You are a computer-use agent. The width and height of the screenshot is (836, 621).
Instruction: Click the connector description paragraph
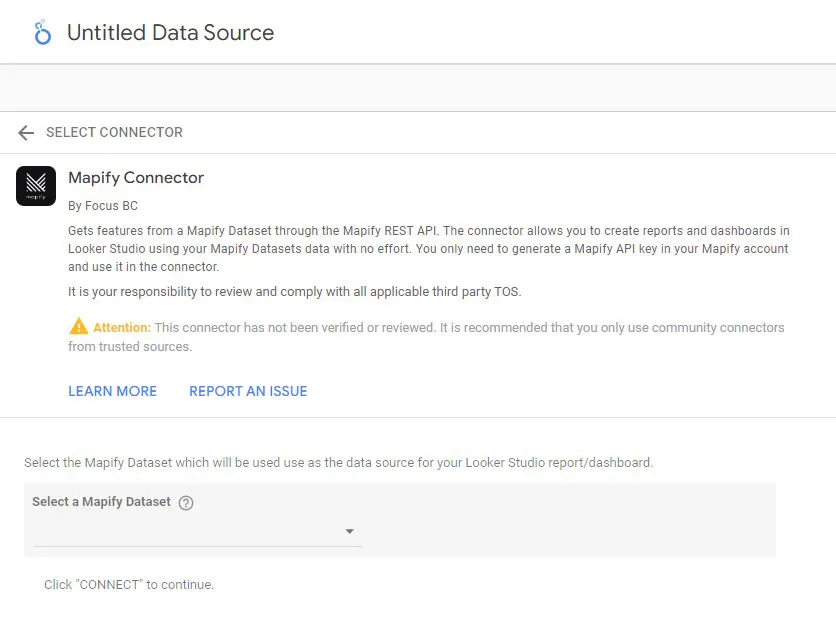[429, 249]
